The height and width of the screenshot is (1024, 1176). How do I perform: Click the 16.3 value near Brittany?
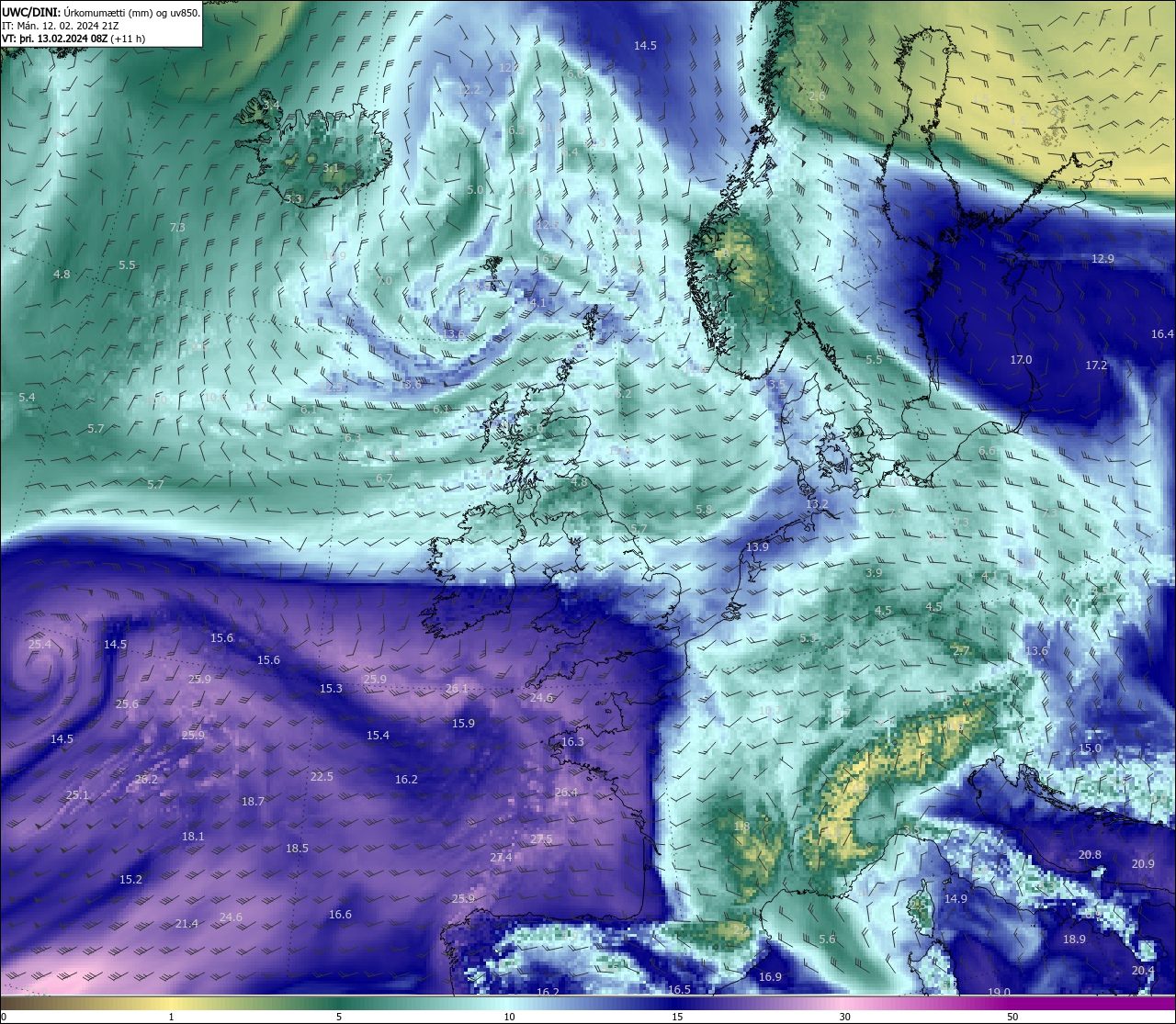[572, 741]
